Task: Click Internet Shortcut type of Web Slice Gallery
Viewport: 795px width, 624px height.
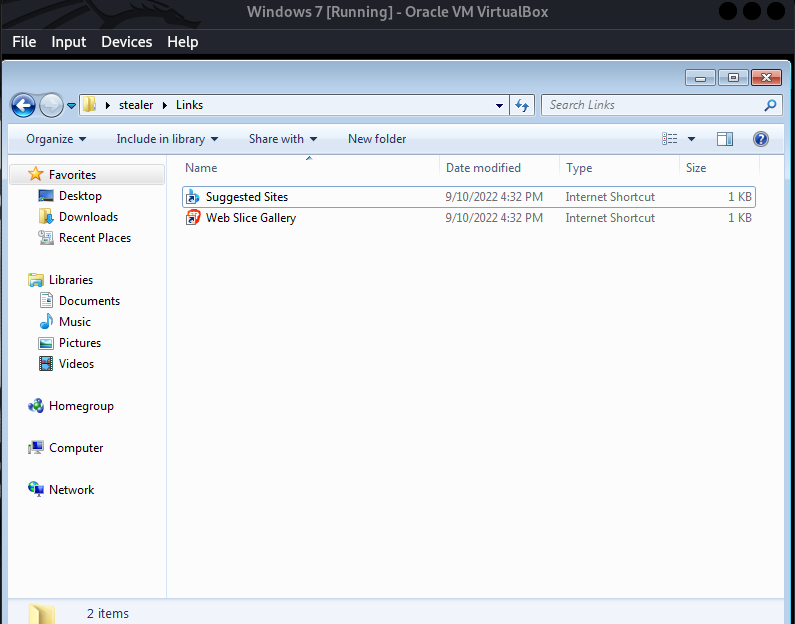Action: pyautogui.click(x=610, y=218)
